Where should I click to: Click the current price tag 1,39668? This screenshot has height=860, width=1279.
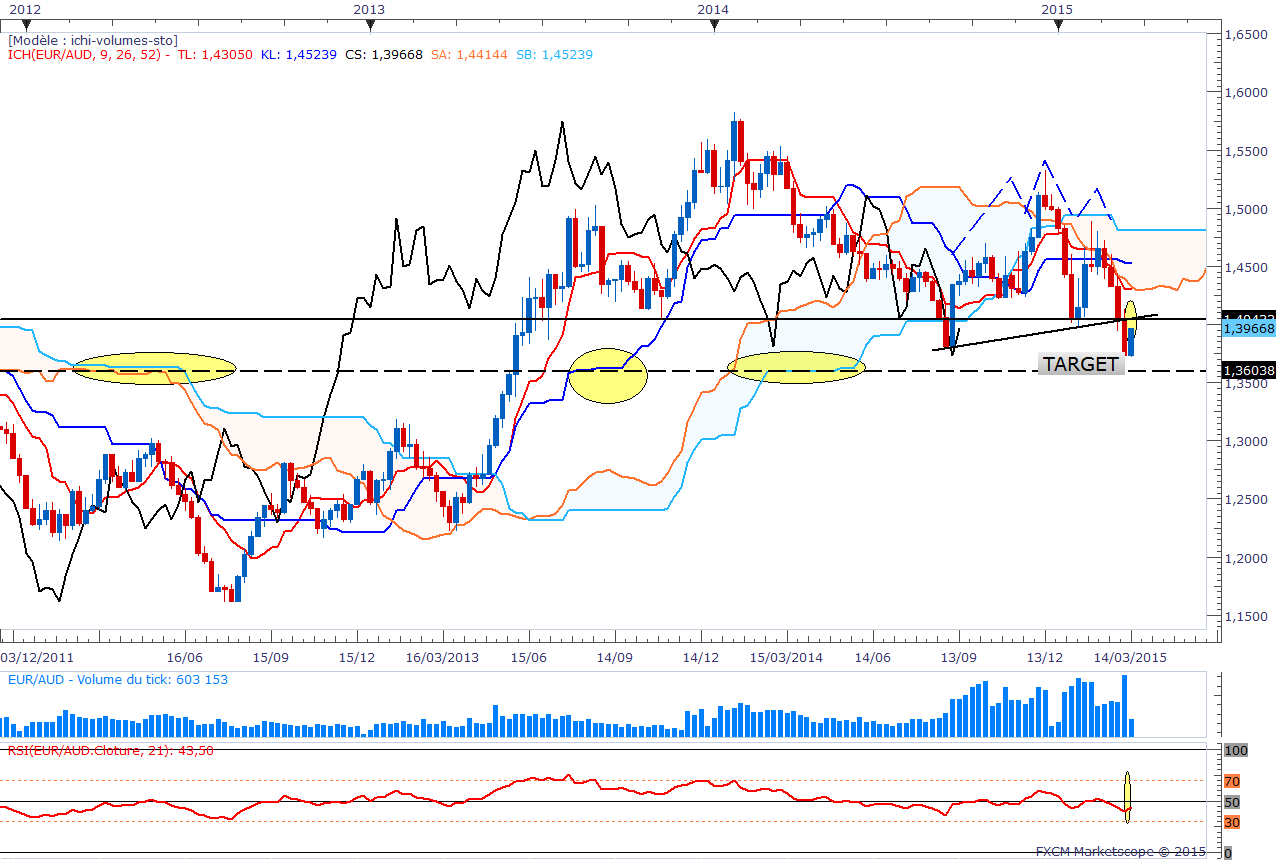pyautogui.click(x=1249, y=328)
